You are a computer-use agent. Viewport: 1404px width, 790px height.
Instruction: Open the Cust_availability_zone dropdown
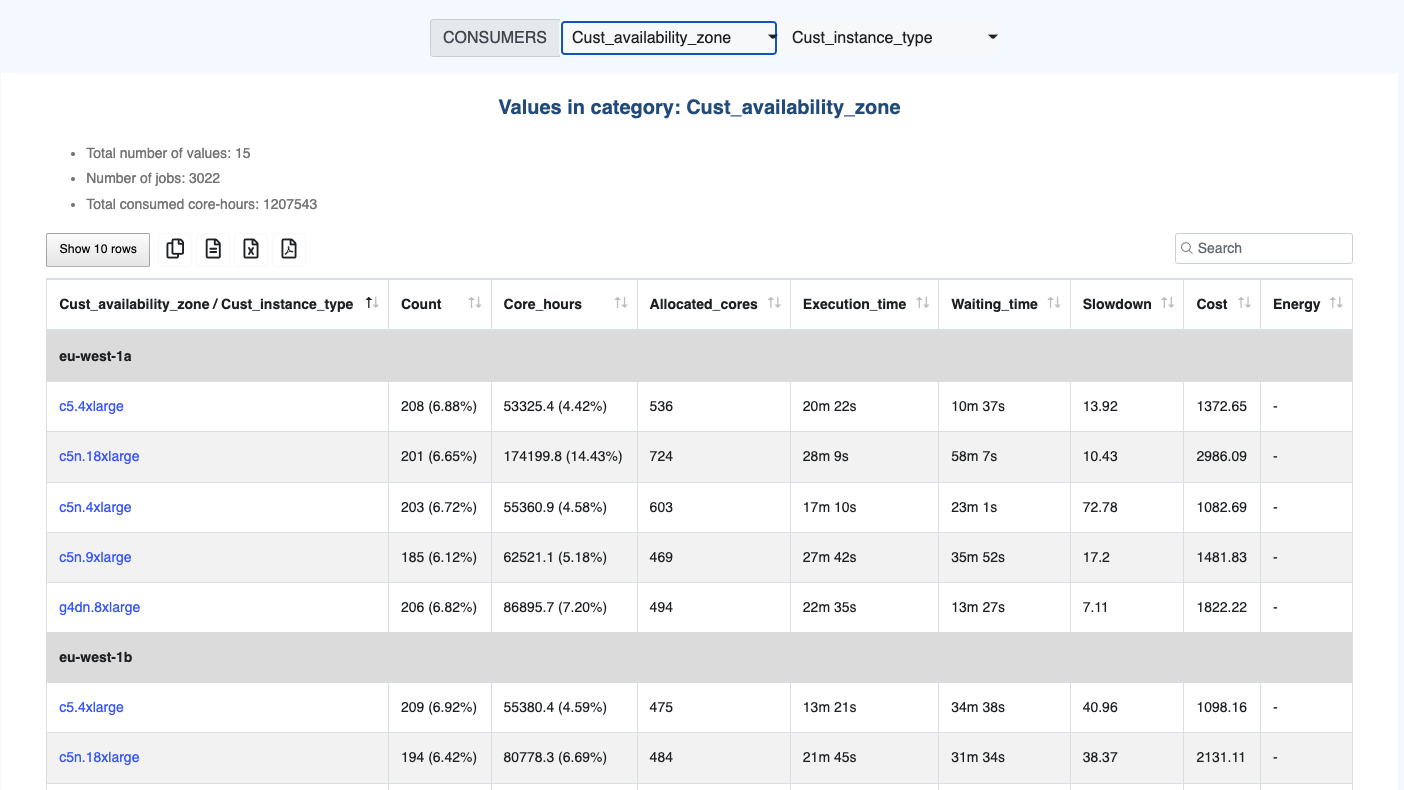click(x=668, y=38)
